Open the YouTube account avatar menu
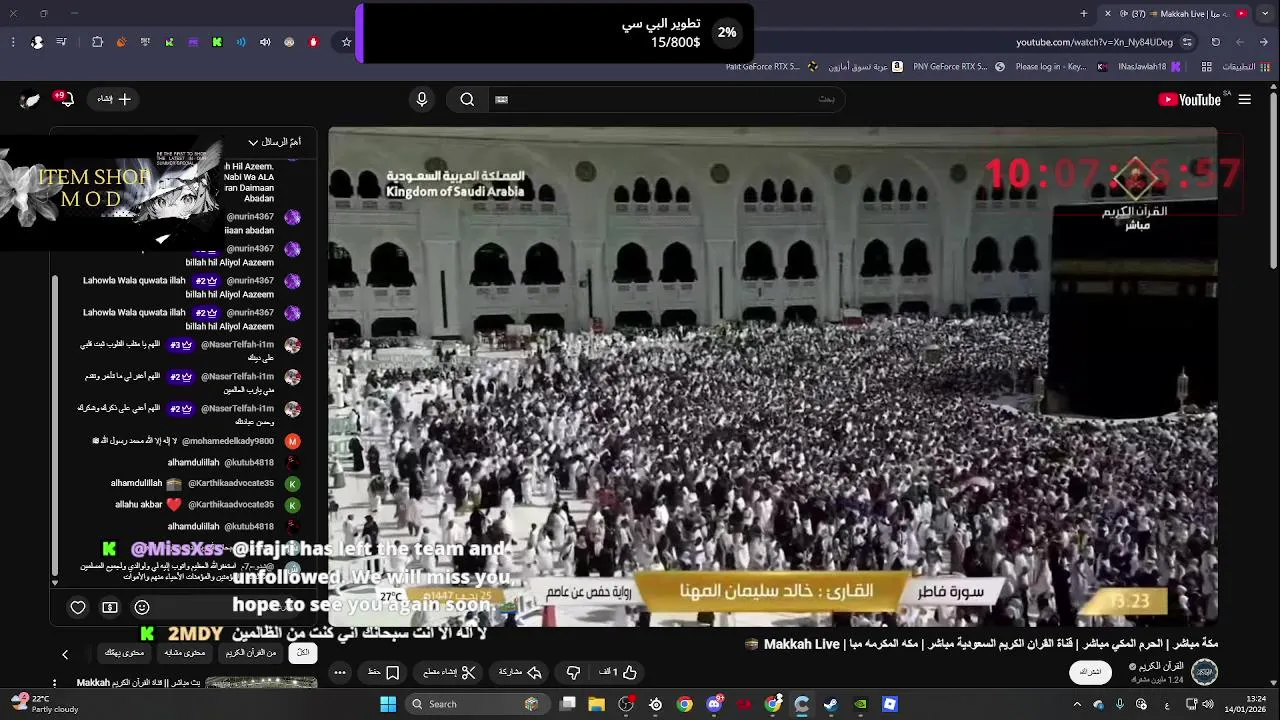 point(30,99)
